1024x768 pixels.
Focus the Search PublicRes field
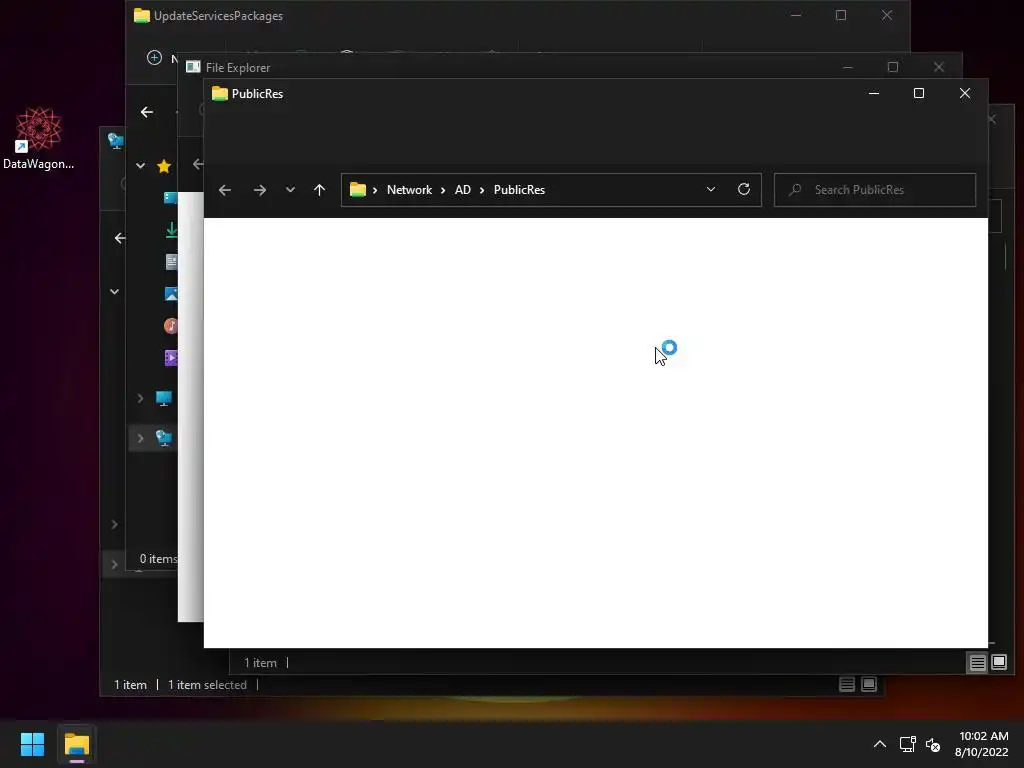[x=874, y=190]
